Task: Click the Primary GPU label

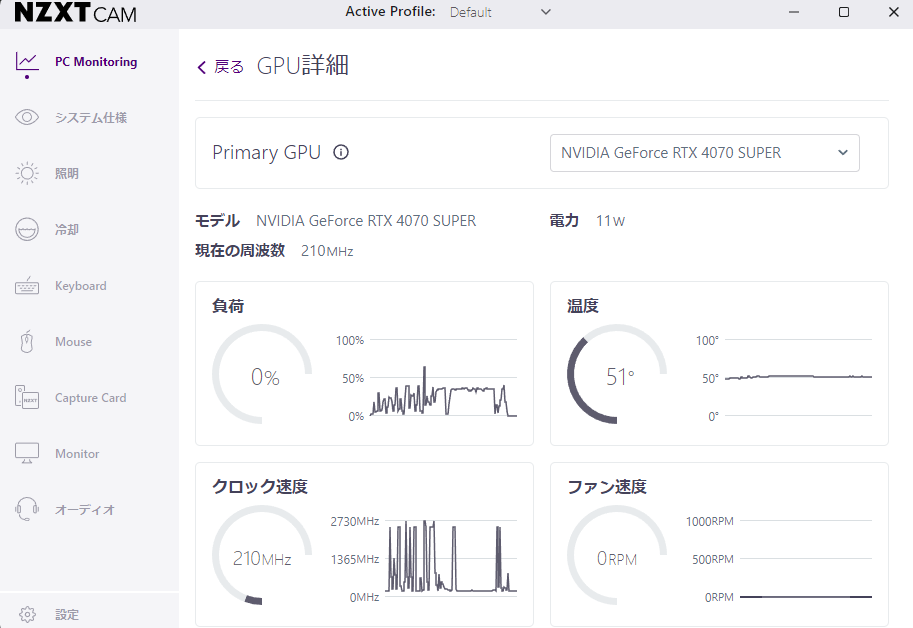Action: coord(266,152)
